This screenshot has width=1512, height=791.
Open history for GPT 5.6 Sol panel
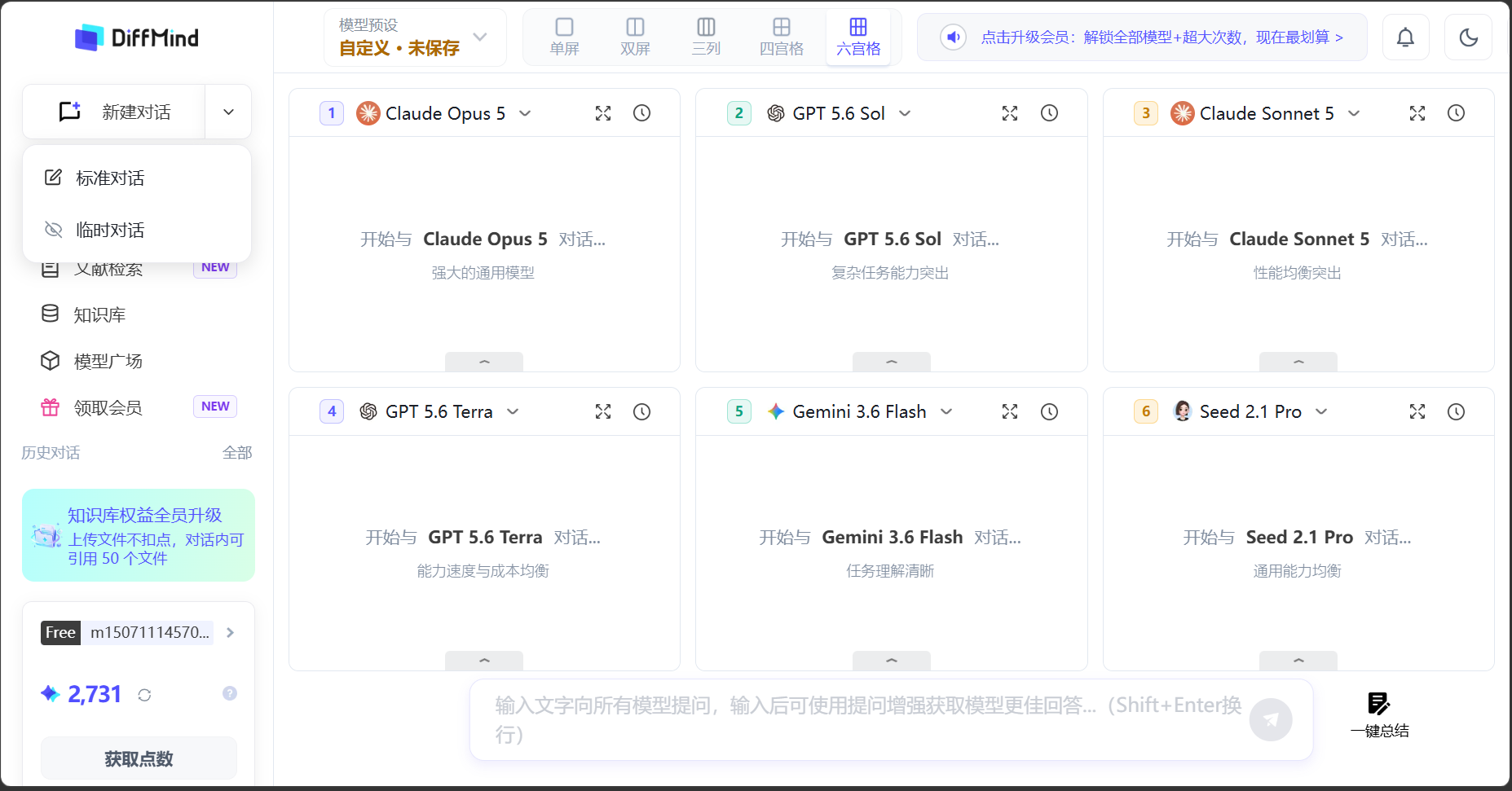1049,113
